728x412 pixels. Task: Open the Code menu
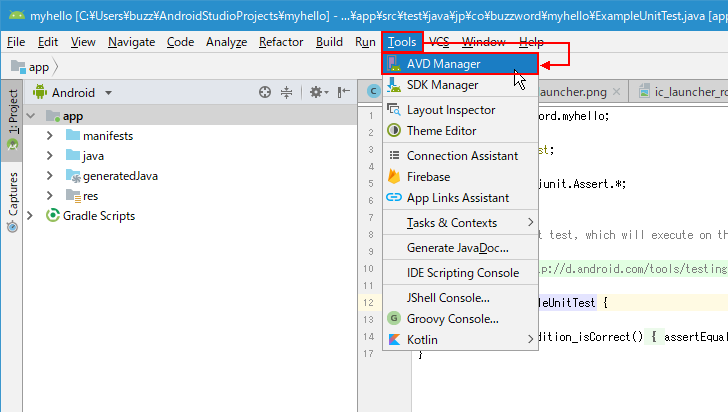180,42
